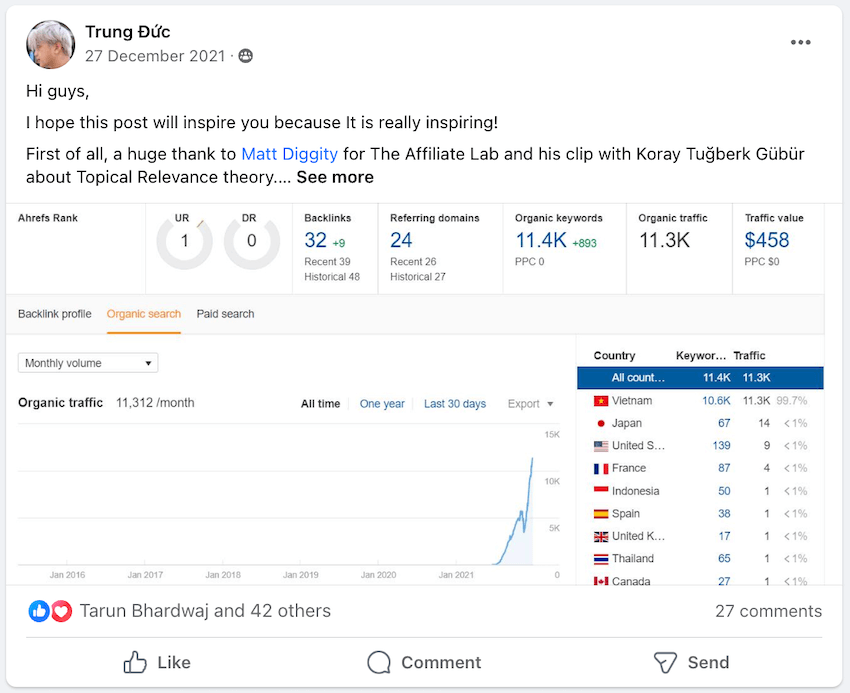Click the Comment button
850x693 pixels.
tap(424, 662)
